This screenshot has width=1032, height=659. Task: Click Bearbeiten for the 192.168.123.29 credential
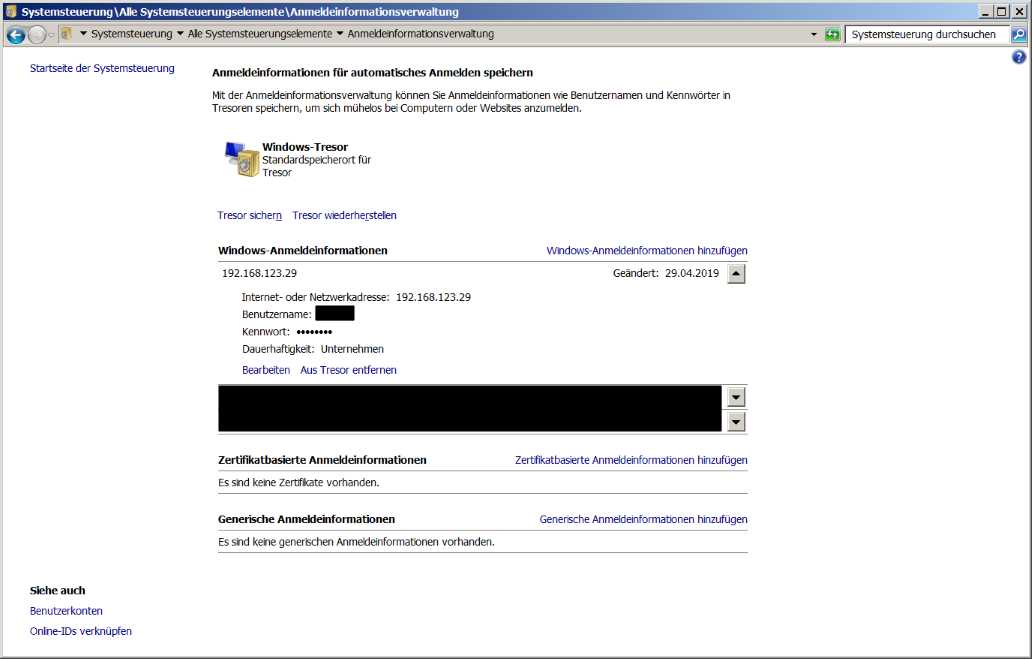(266, 370)
